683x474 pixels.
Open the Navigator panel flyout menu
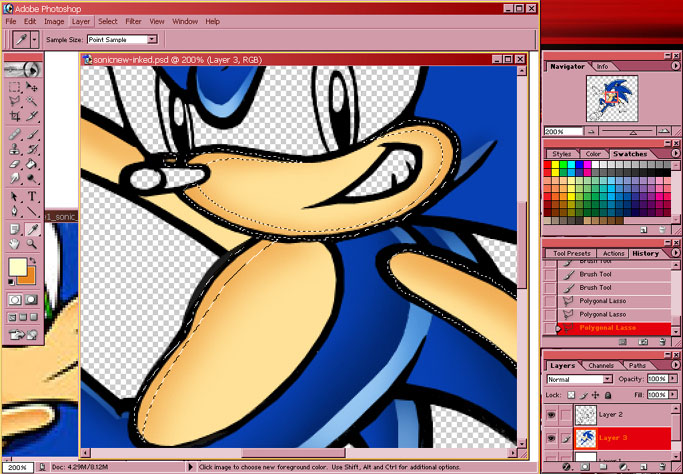click(x=676, y=66)
